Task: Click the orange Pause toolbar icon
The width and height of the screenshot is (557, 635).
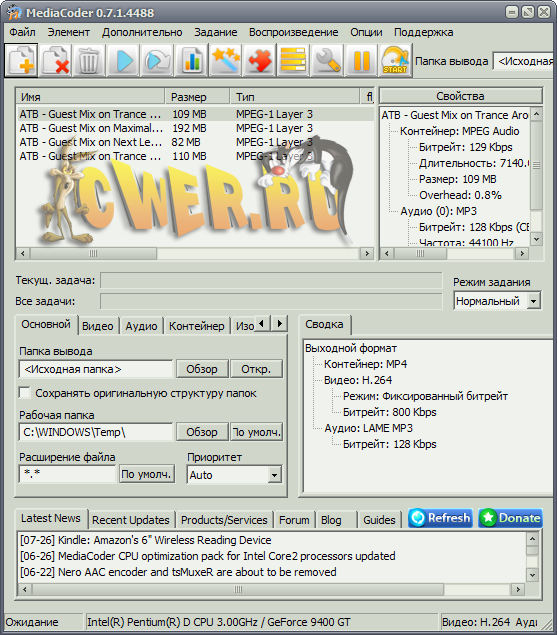Action: pyautogui.click(x=362, y=60)
